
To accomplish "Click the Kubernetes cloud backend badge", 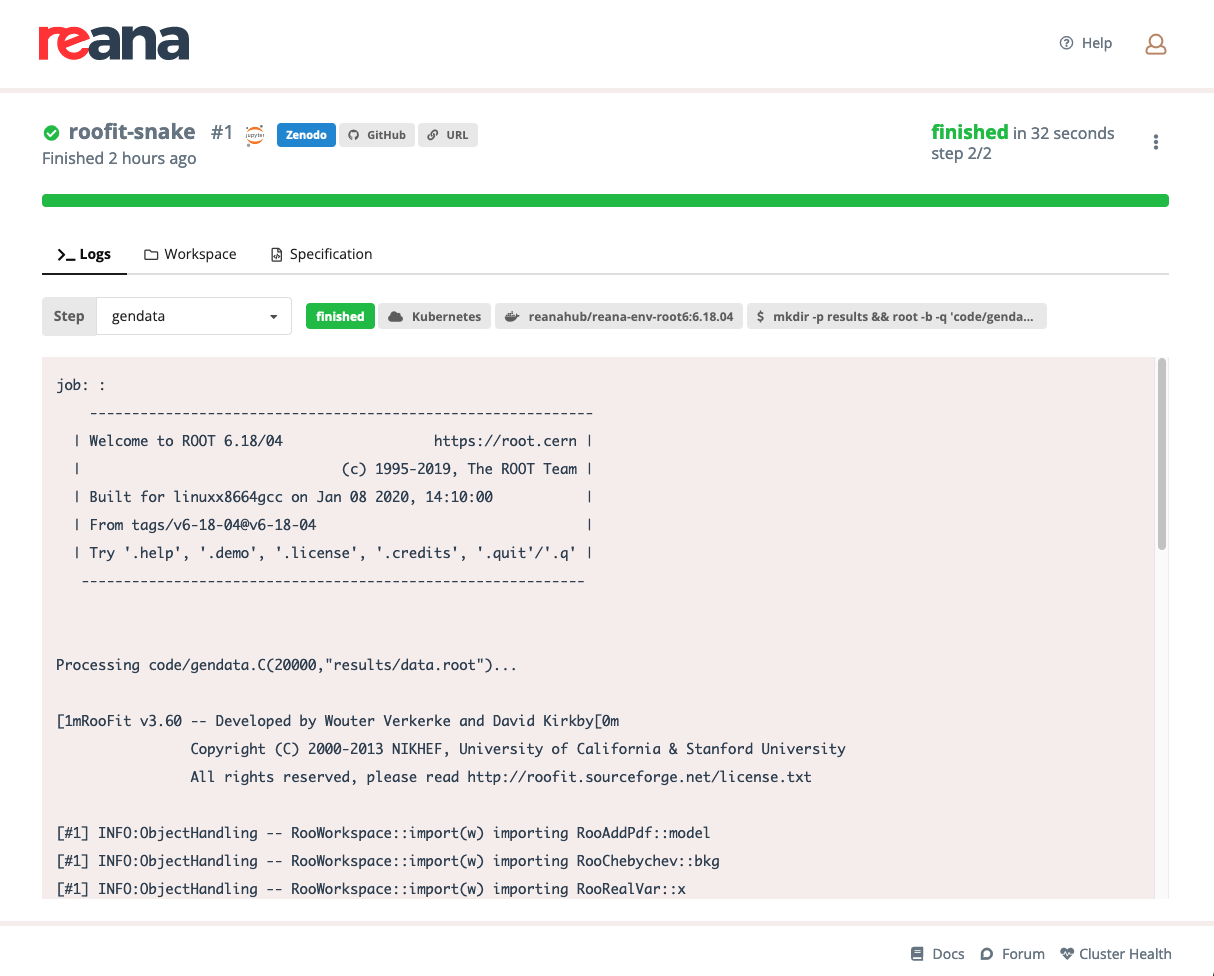I will 434,315.
